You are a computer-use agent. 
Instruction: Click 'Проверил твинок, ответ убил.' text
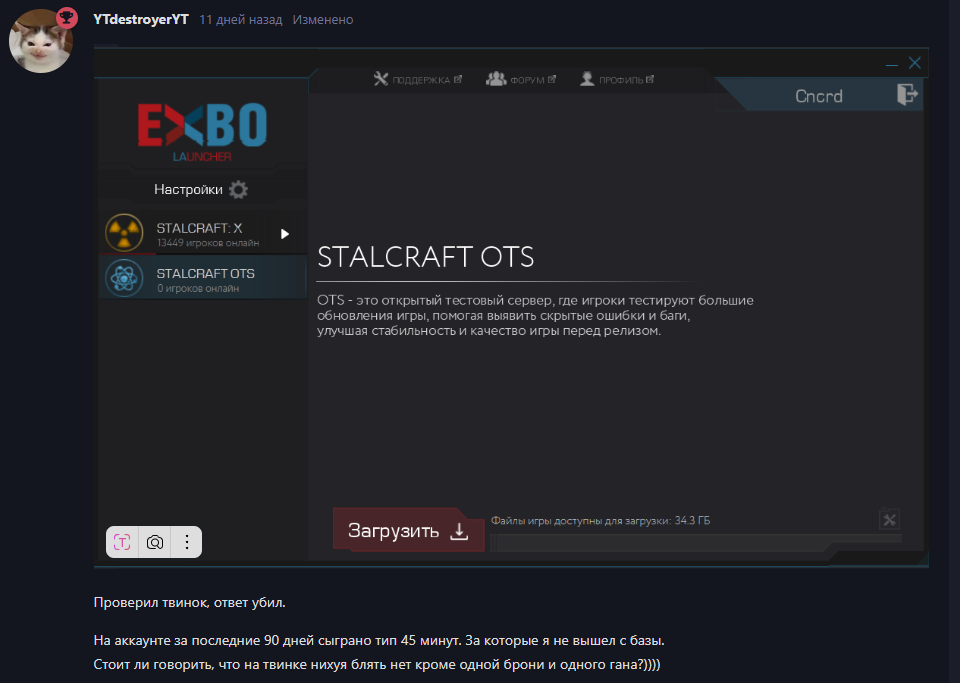190,603
